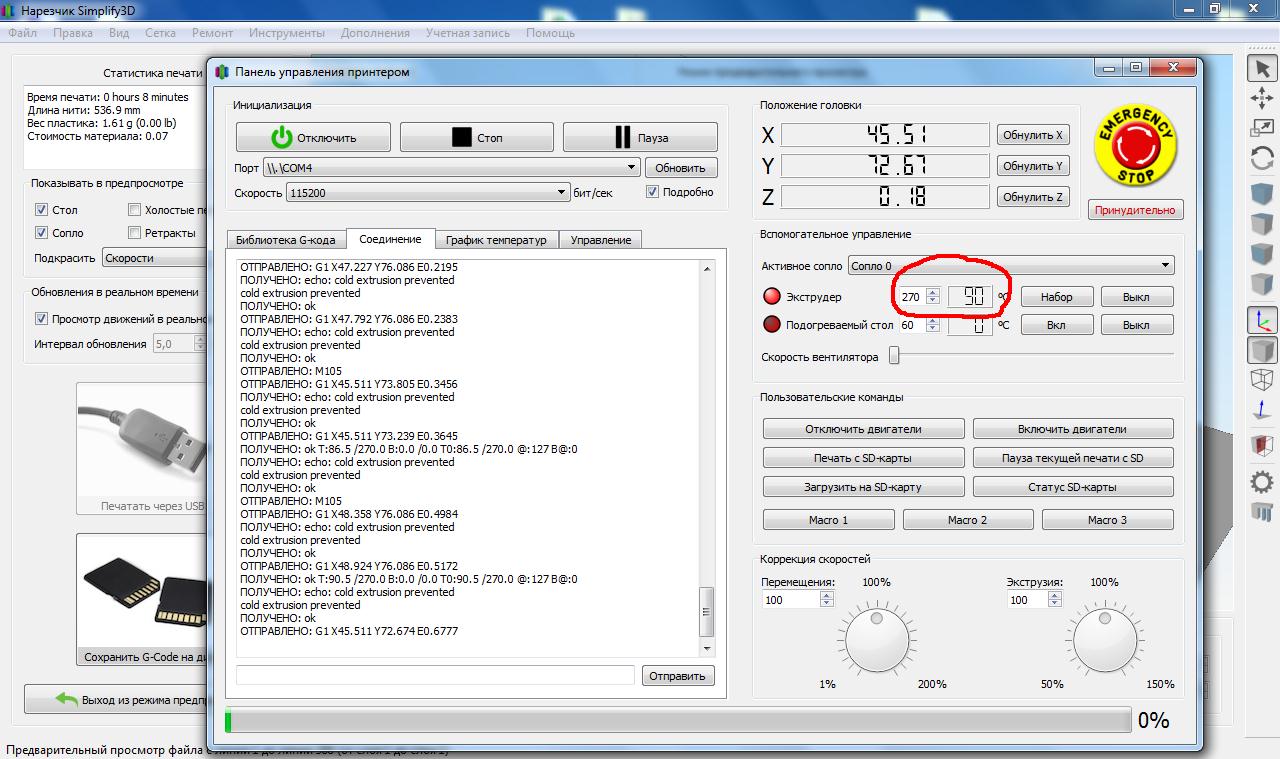Click the G-code command input field
The height and width of the screenshot is (759, 1280).
point(435,676)
